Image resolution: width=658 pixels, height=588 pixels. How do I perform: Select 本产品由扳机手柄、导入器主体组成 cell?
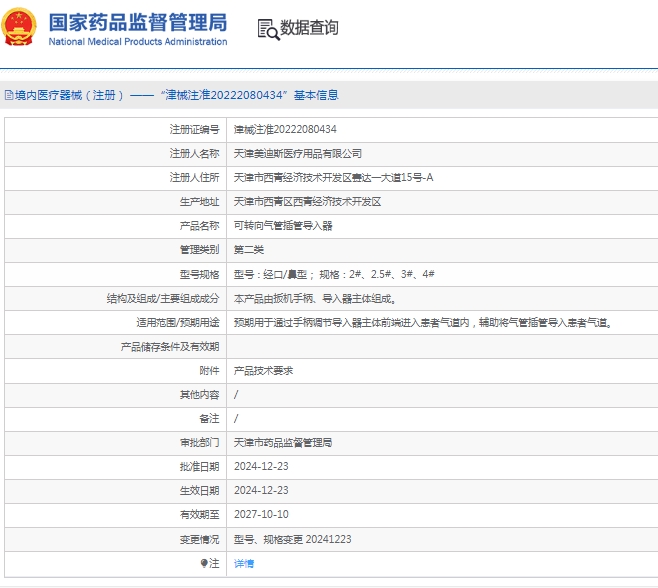[315, 298]
